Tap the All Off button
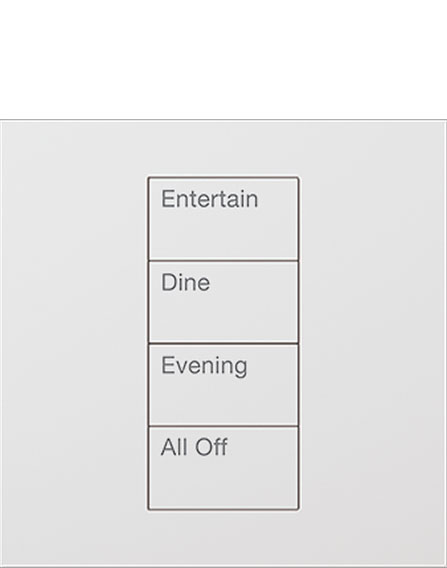The image size is (447, 568). (223, 468)
